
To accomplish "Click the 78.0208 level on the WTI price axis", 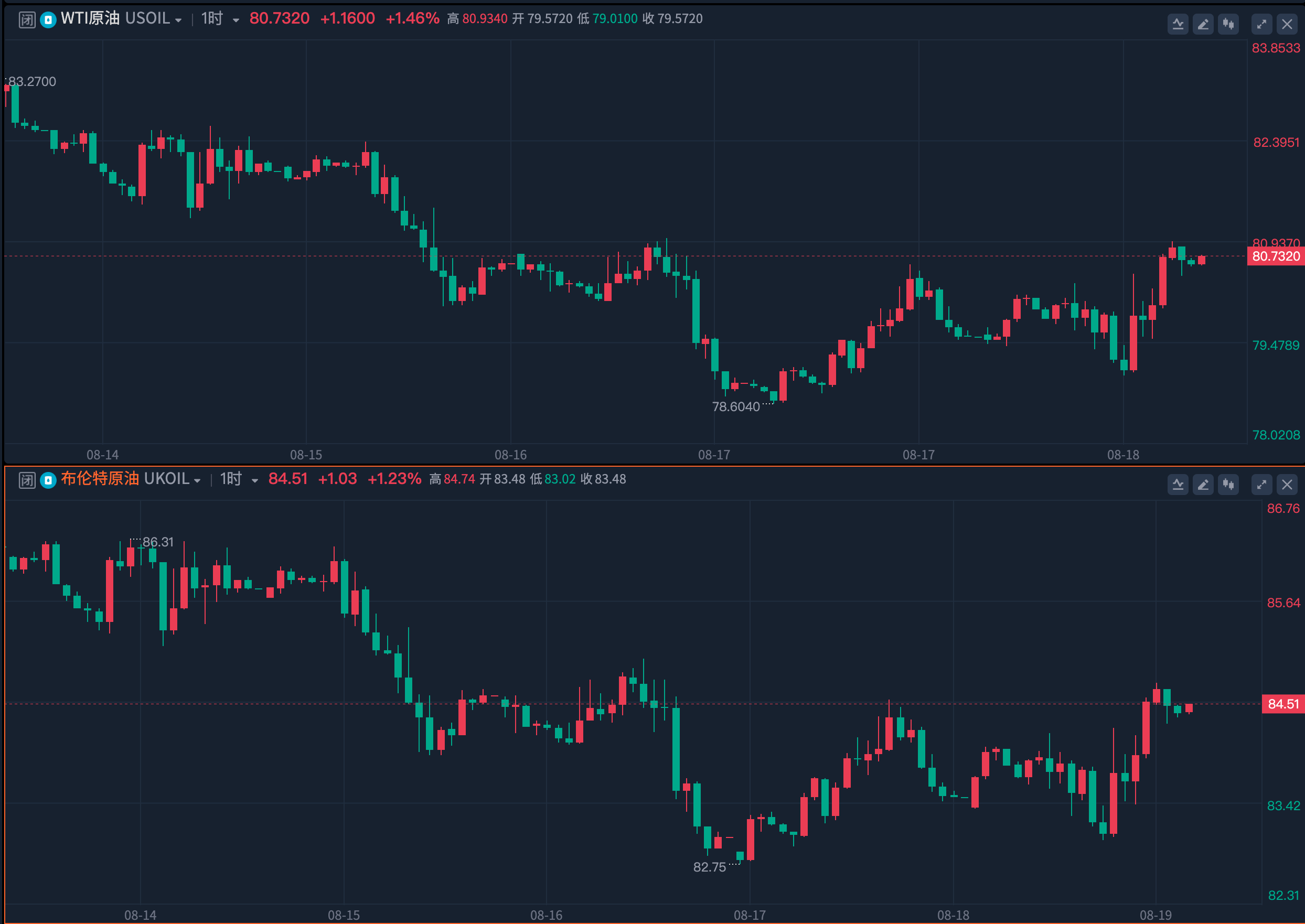I will 1276,435.
